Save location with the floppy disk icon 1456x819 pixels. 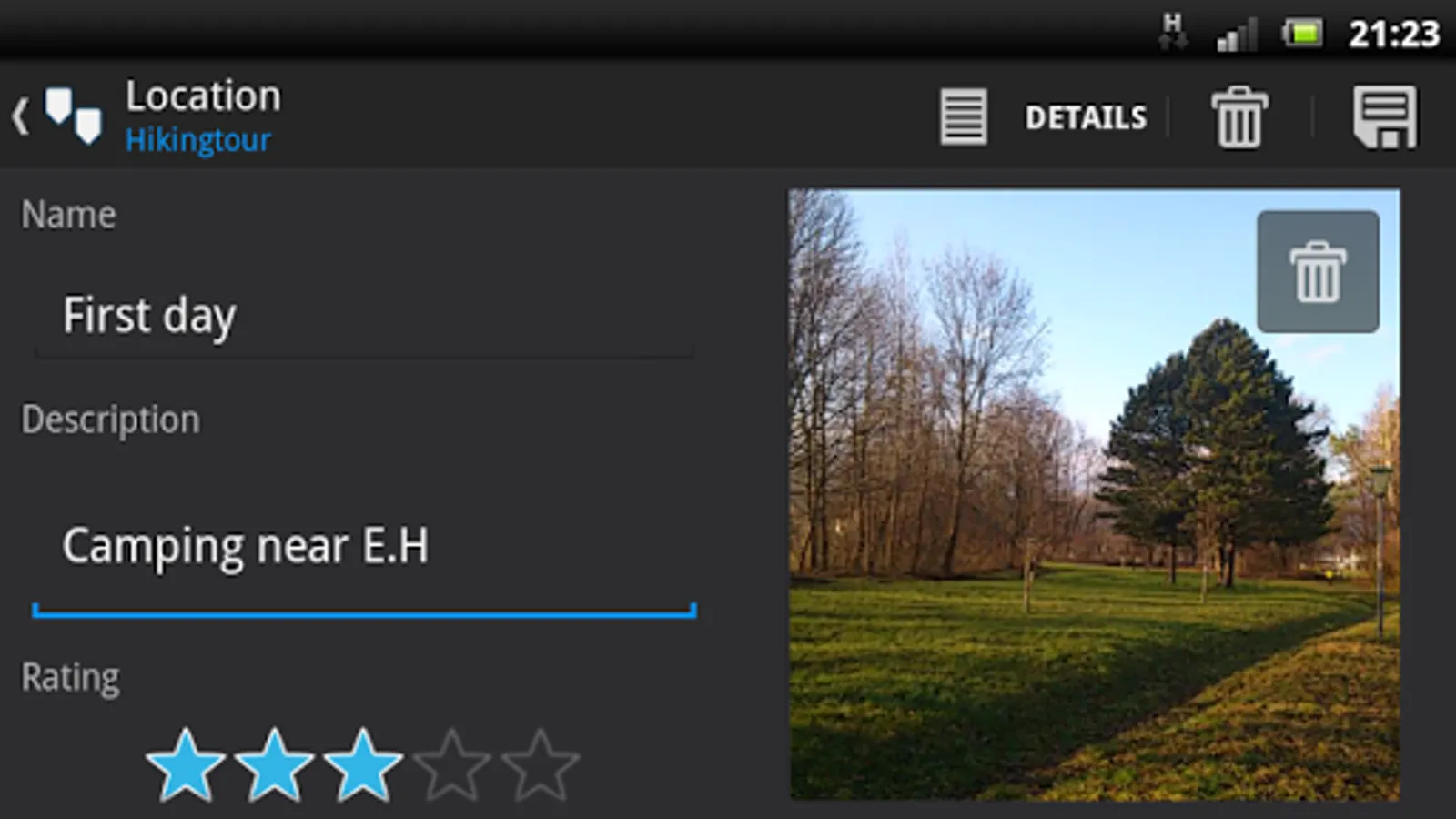pyautogui.click(x=1384, y=116)
